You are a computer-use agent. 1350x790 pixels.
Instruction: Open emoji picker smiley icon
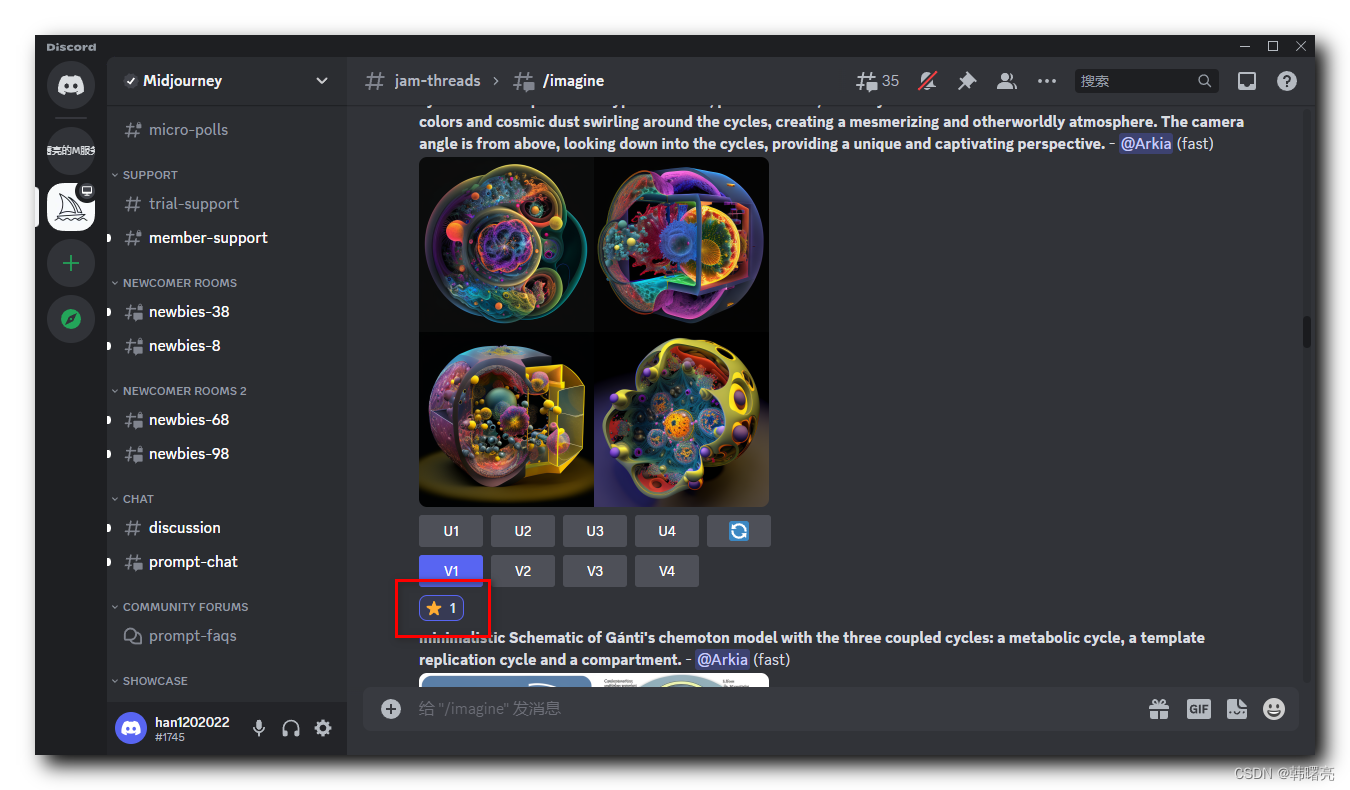click(x=1274, y=709)
